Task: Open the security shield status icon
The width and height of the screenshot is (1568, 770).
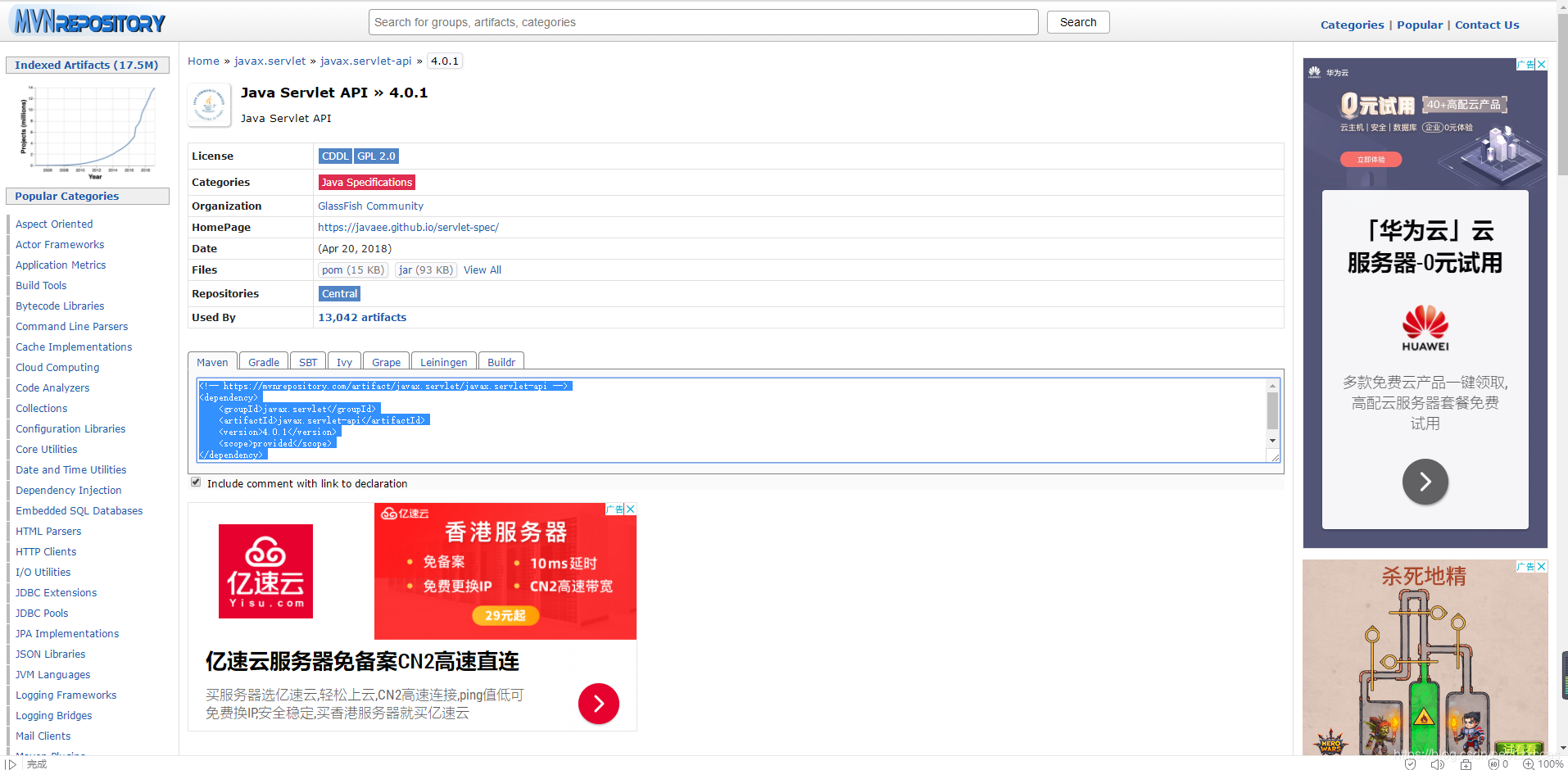Action: [1411, 763]
